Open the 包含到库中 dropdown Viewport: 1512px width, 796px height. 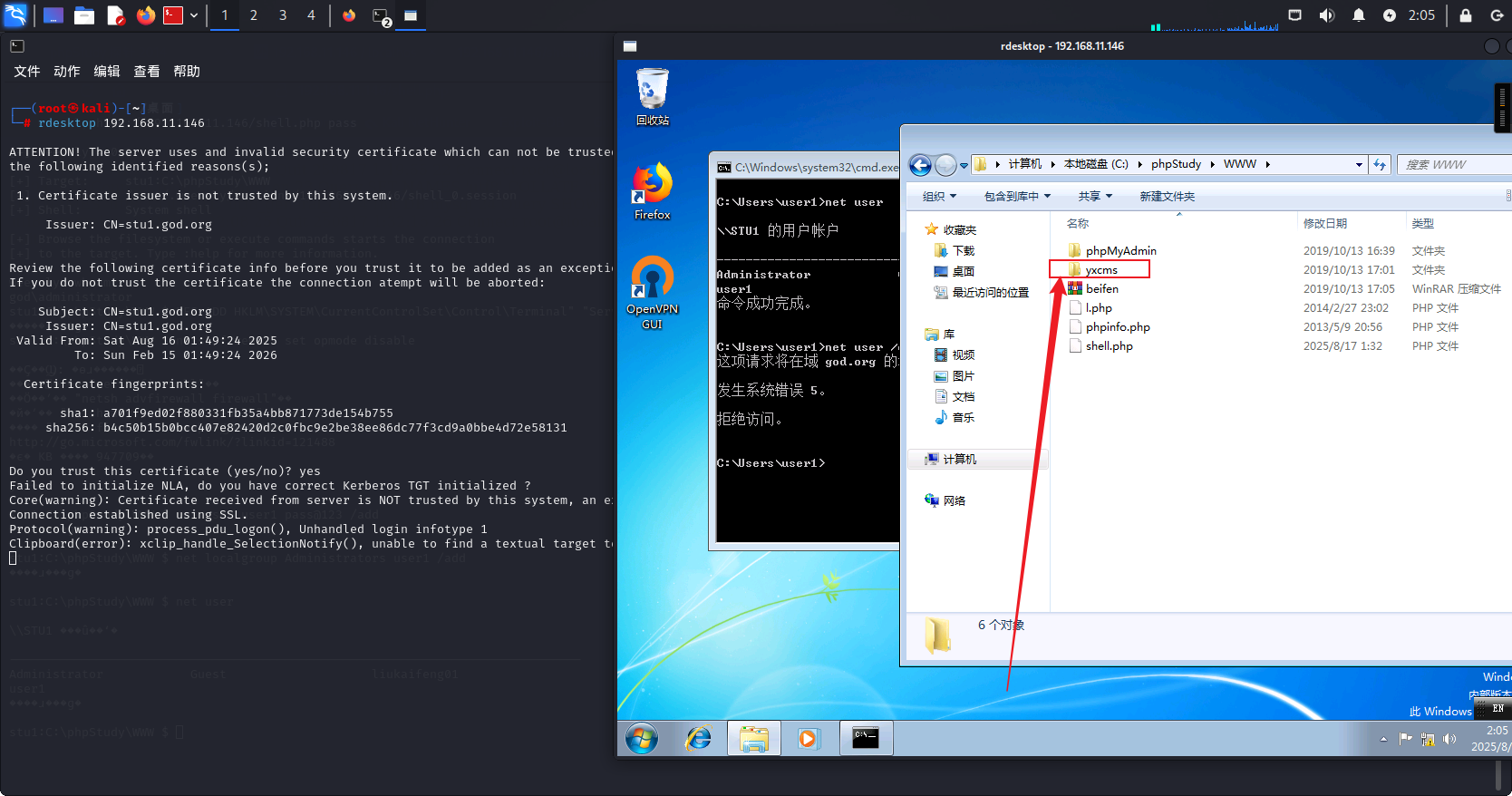[x=1017, y=196]
